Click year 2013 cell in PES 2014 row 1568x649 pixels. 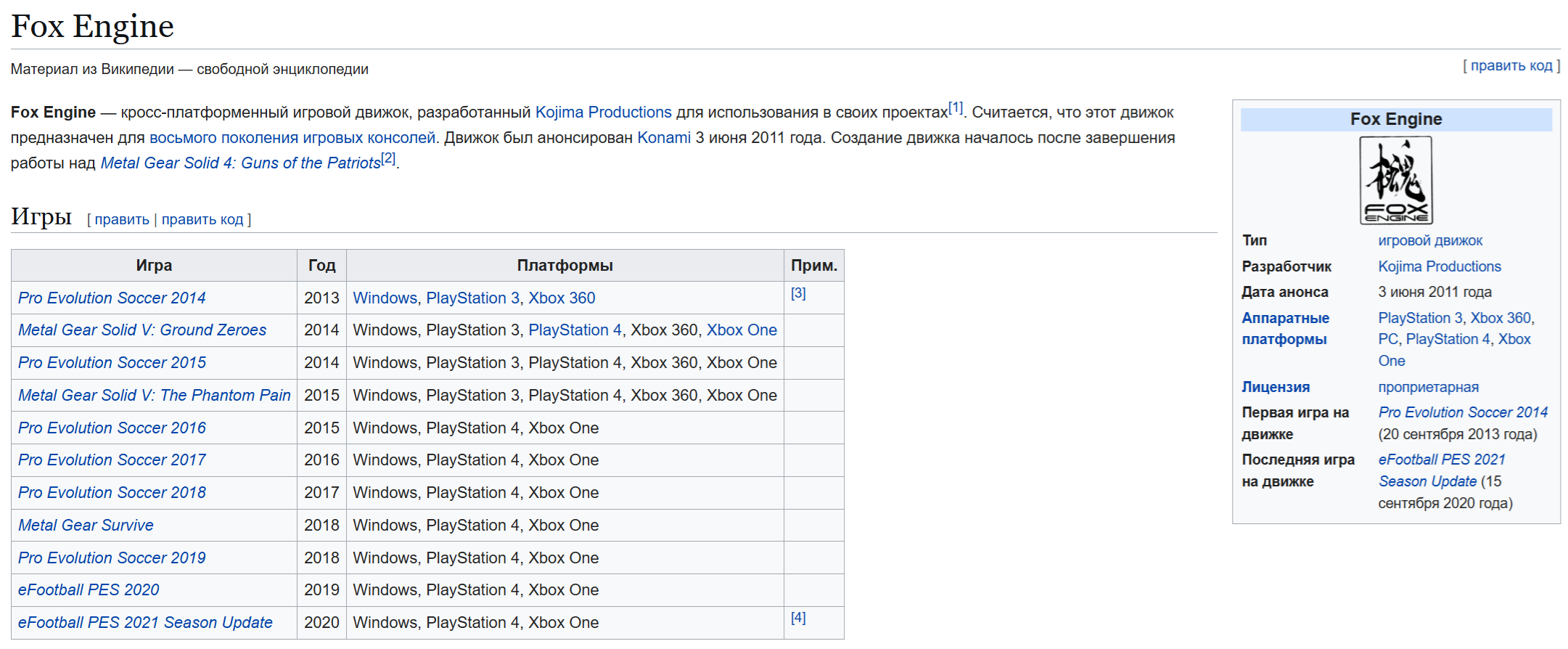[321, 298]
